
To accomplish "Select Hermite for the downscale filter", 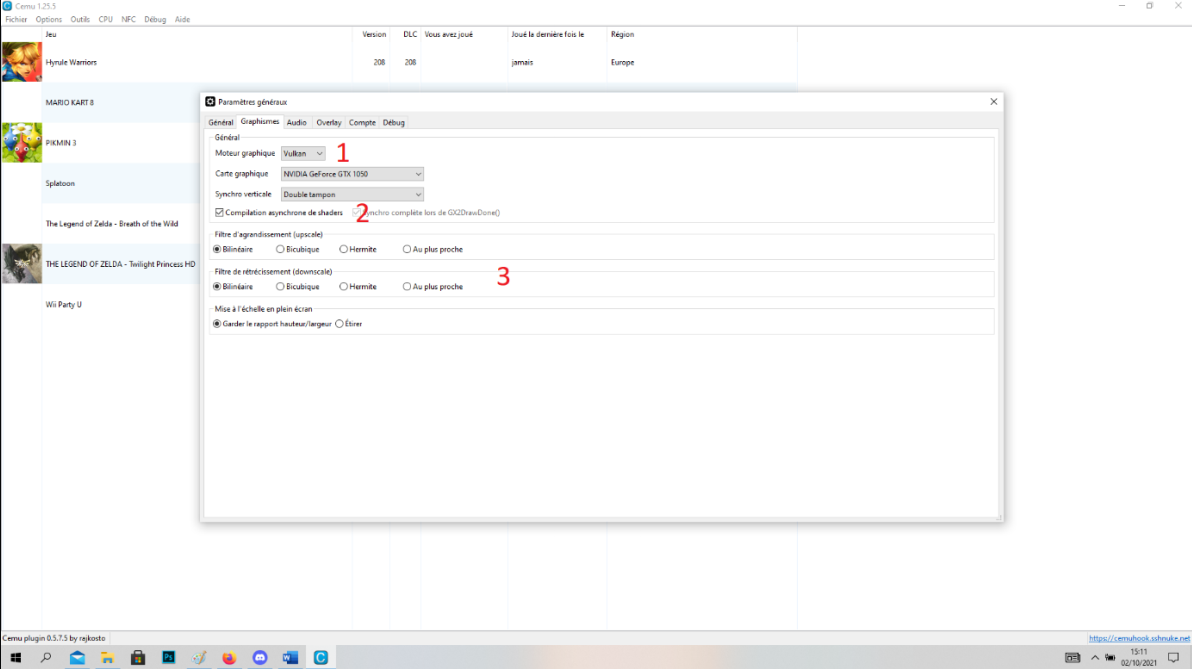I will (344, 287).
